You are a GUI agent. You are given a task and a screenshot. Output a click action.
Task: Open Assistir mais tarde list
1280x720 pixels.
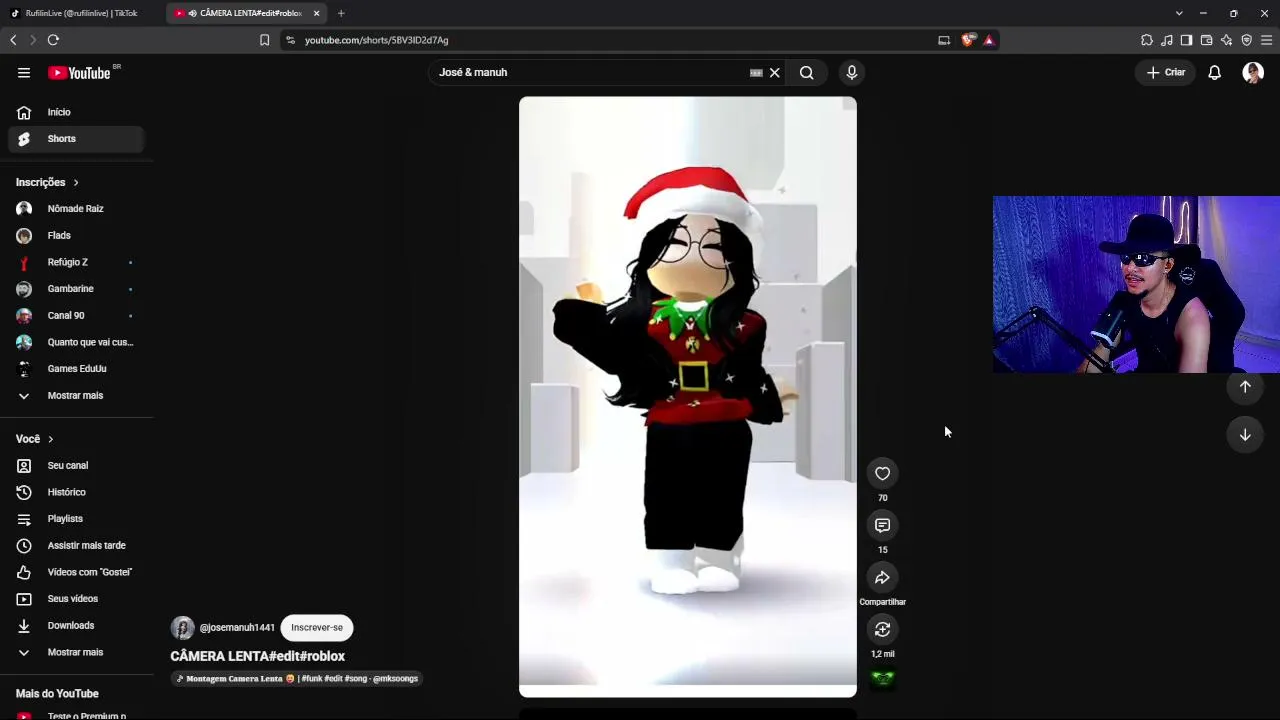(76, 545)
